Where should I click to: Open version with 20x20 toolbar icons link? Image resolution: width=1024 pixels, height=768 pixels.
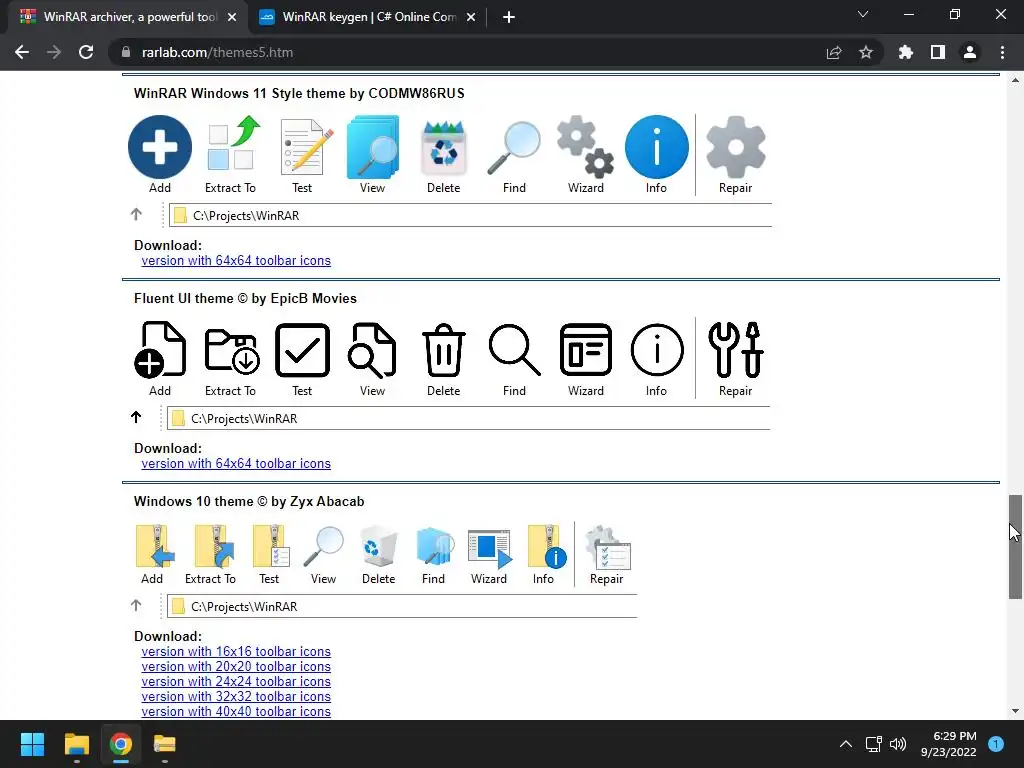(236, 667)
